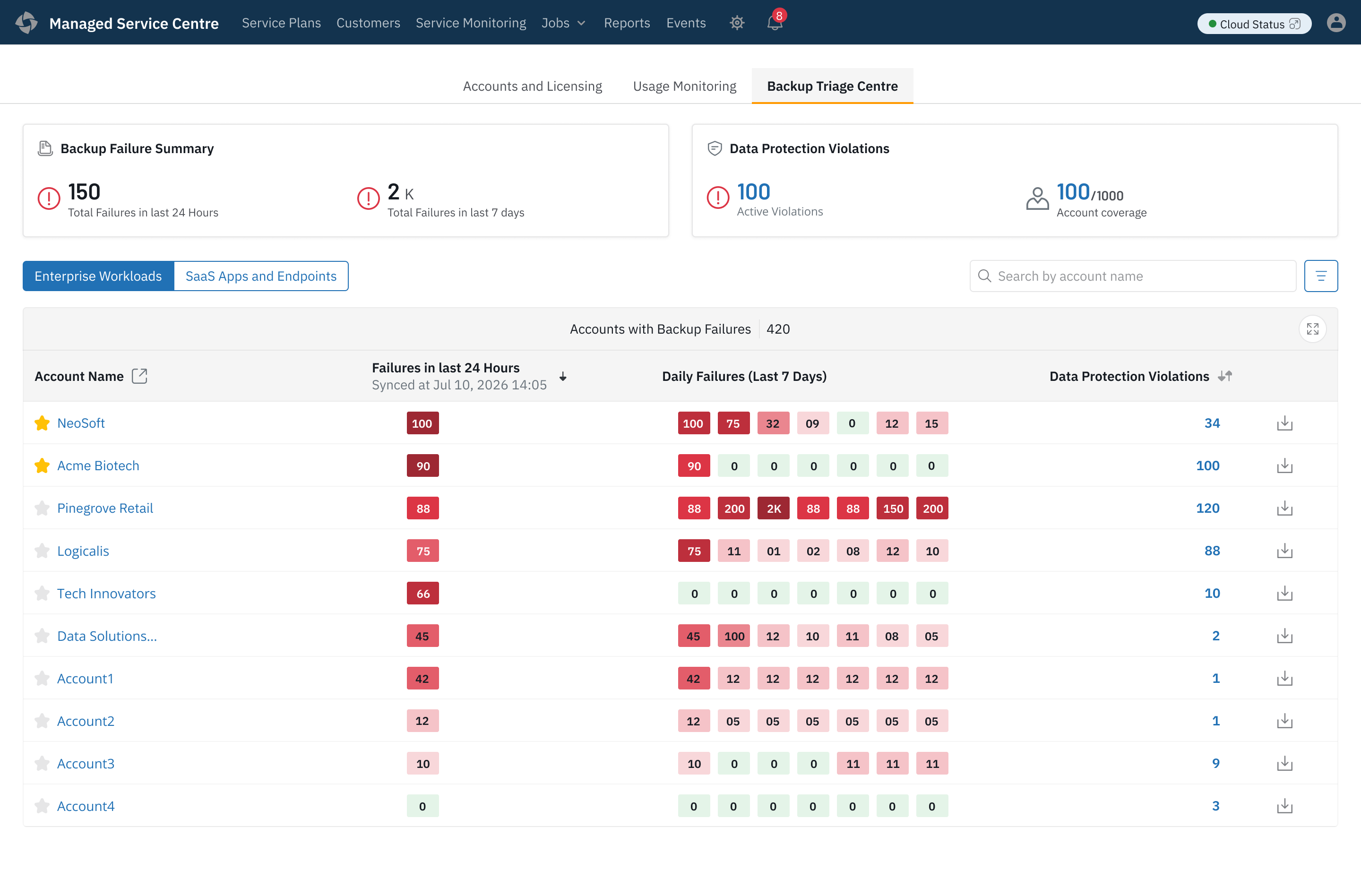1361x896 pixels.
Task: Open the settings gear icon
Action: coord(737,23)
